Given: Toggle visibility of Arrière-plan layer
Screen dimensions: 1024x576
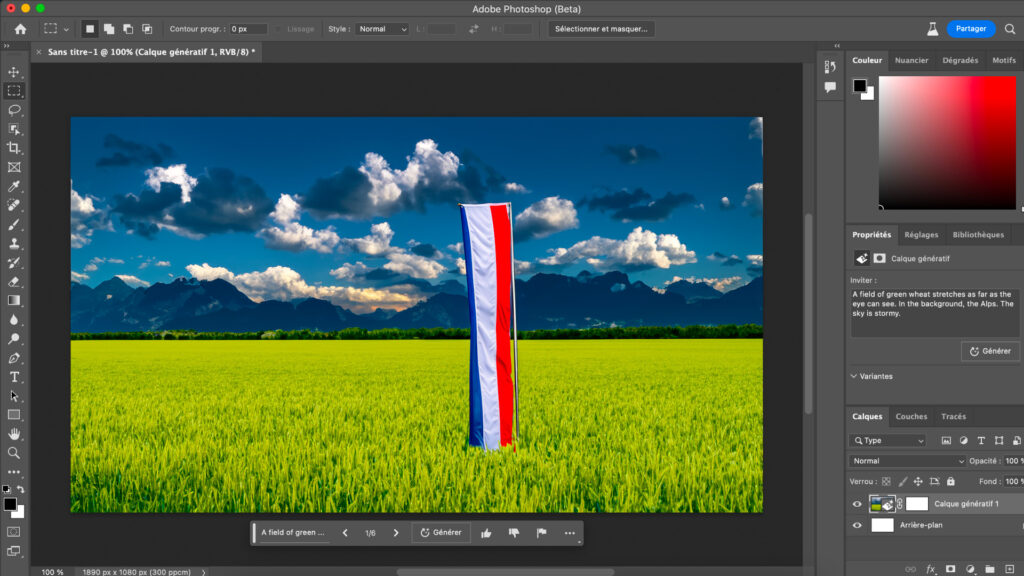Looking at the screenshot, I should pyautogui.click(x=857, y=525).
